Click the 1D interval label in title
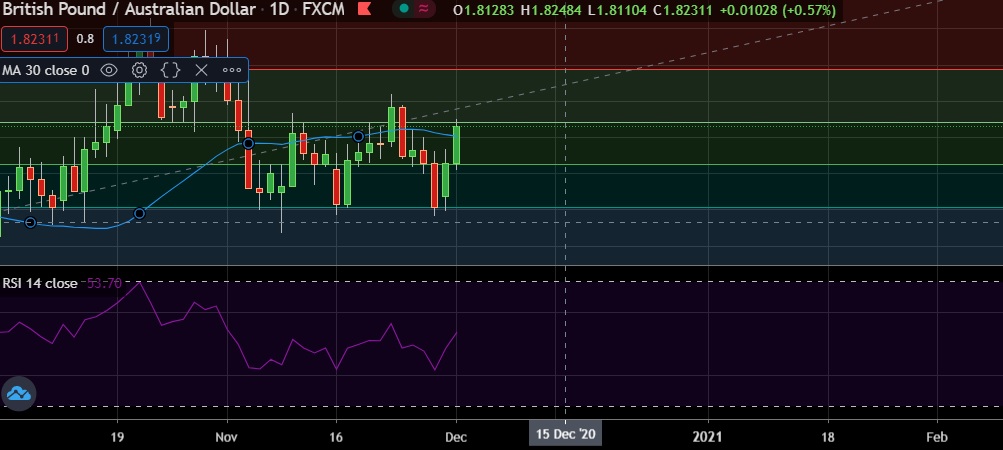 point(278,9)
